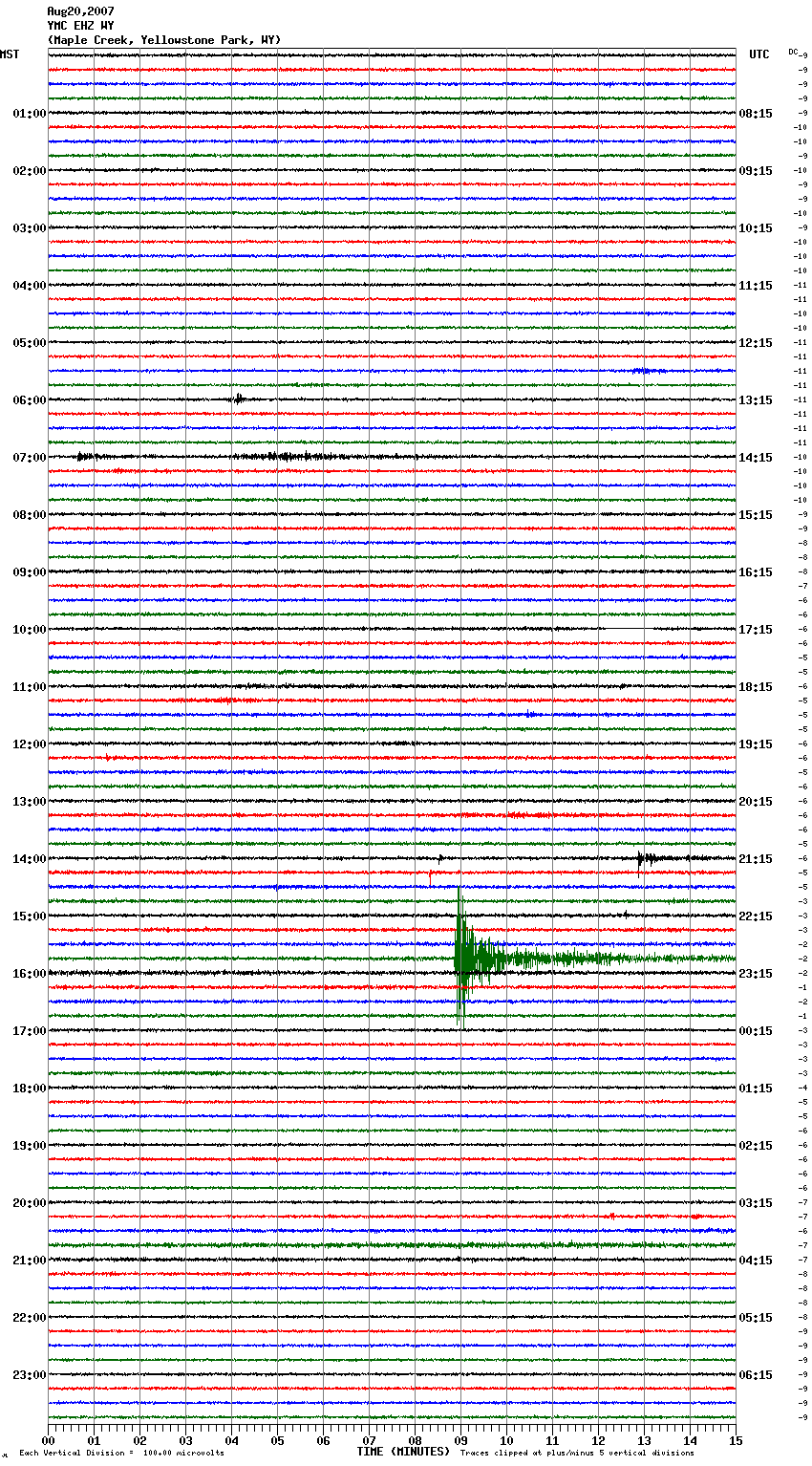Click the 'Traces clipped at plus/minus 5 vertical divisions' note
The image size is (812, 1466).
click(577, 1453)
